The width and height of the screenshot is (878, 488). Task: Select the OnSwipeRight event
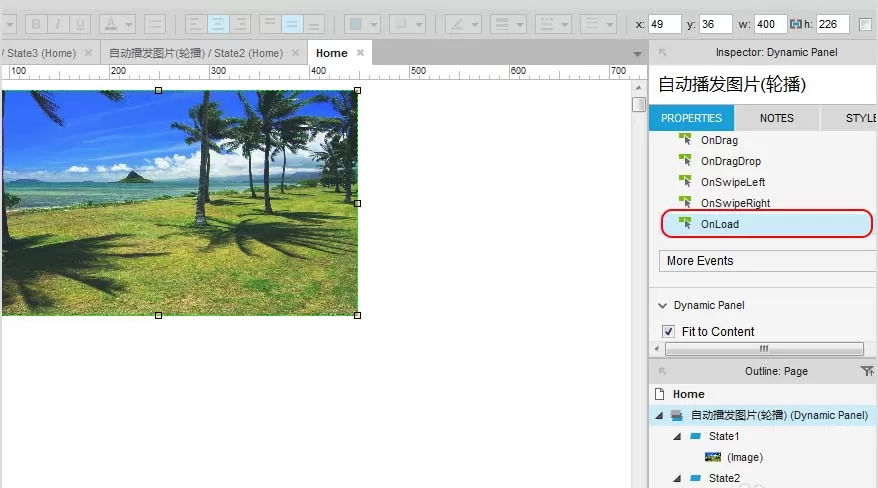coord(735,203)
